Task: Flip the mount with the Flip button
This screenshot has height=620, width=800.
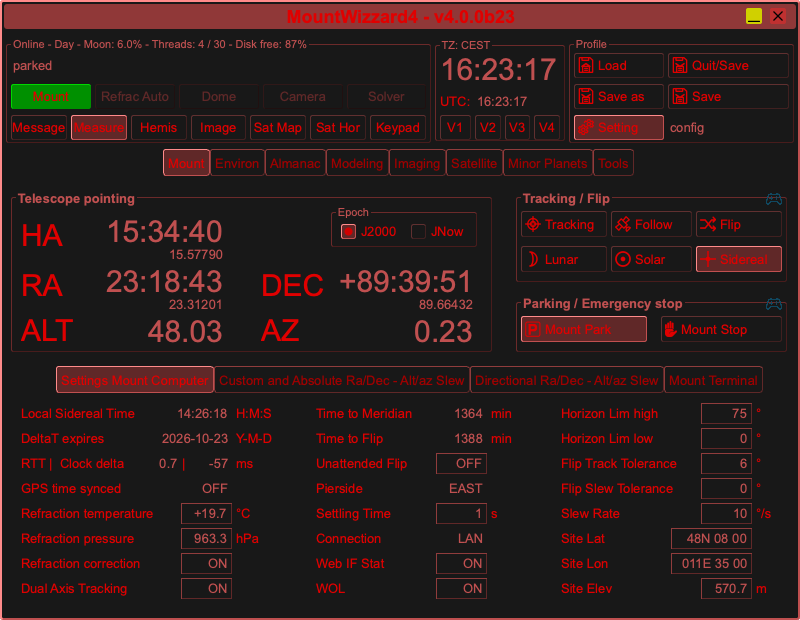Action: click(x=738, y=225)
